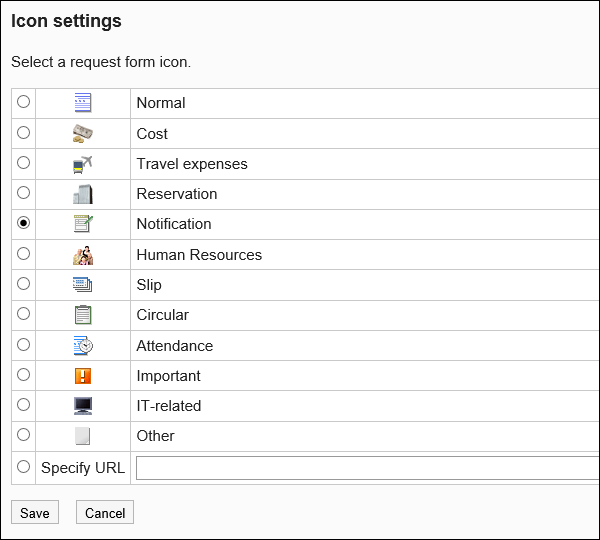Click the 'Attendance' label text

(175, 346)
